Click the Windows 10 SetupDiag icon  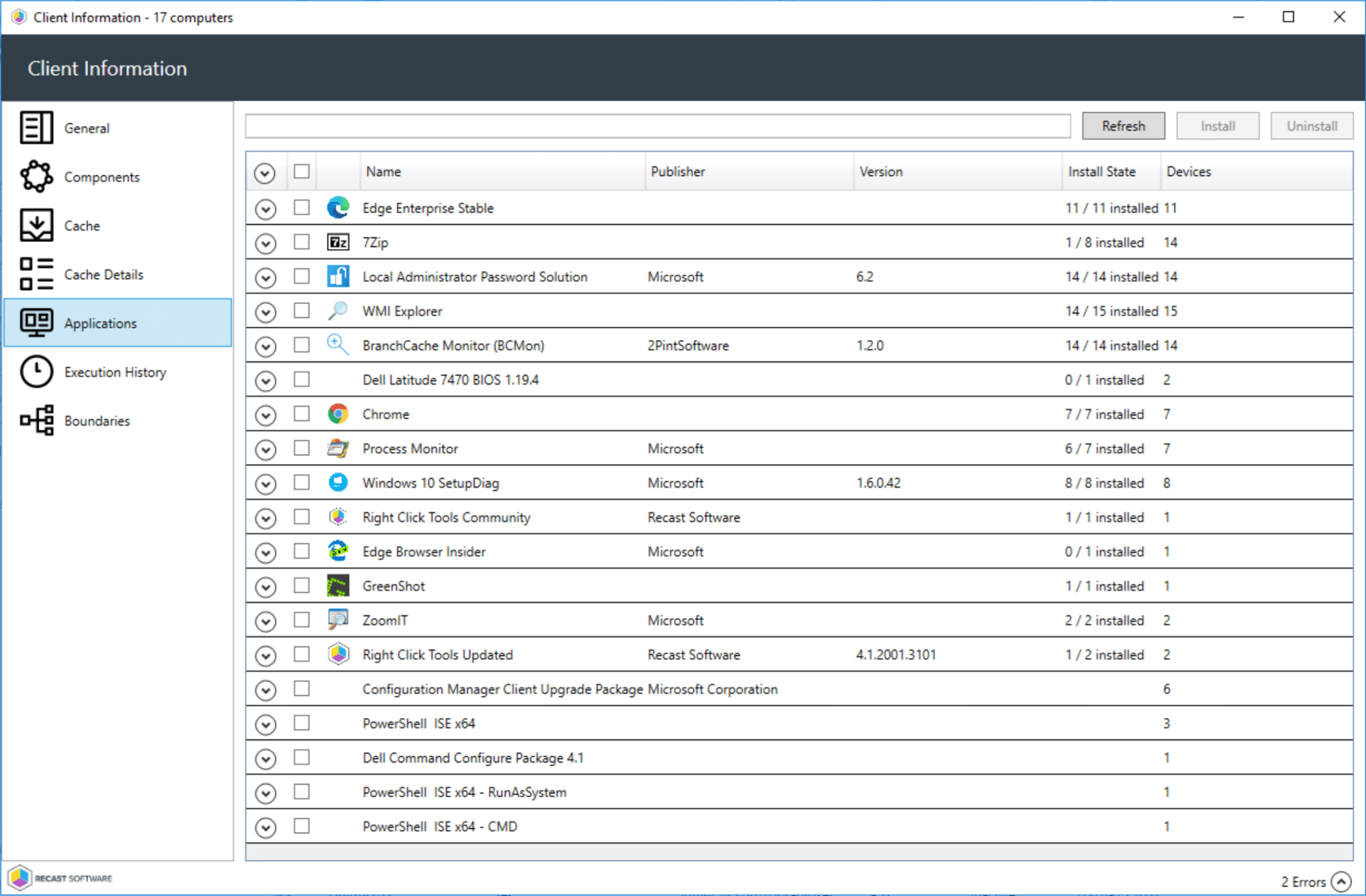click(338, 483)
